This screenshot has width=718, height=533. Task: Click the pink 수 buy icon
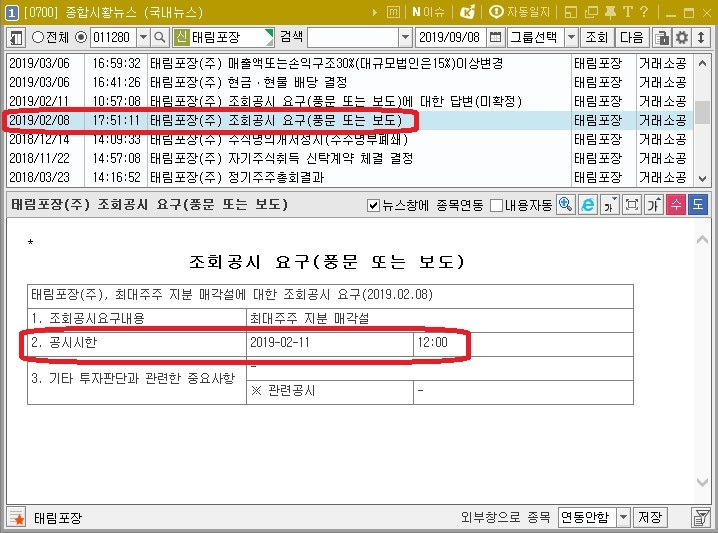click(x=676, y=205)
